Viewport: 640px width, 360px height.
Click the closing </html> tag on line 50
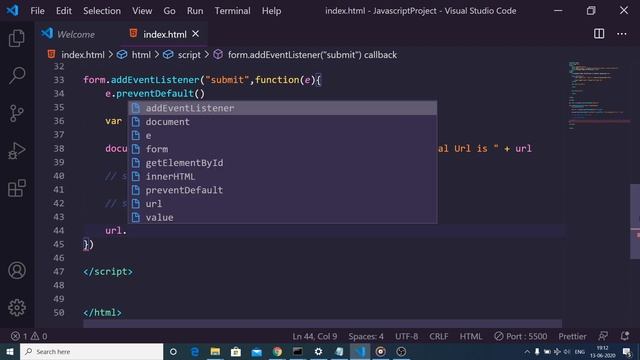click(102, 313)
